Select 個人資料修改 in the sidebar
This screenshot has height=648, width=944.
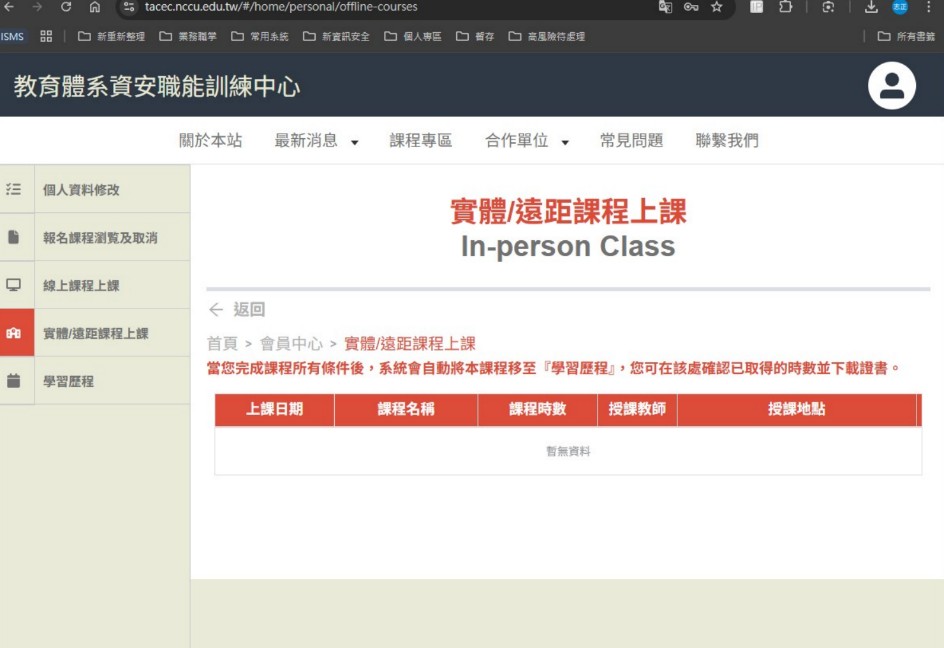(81, 190)
